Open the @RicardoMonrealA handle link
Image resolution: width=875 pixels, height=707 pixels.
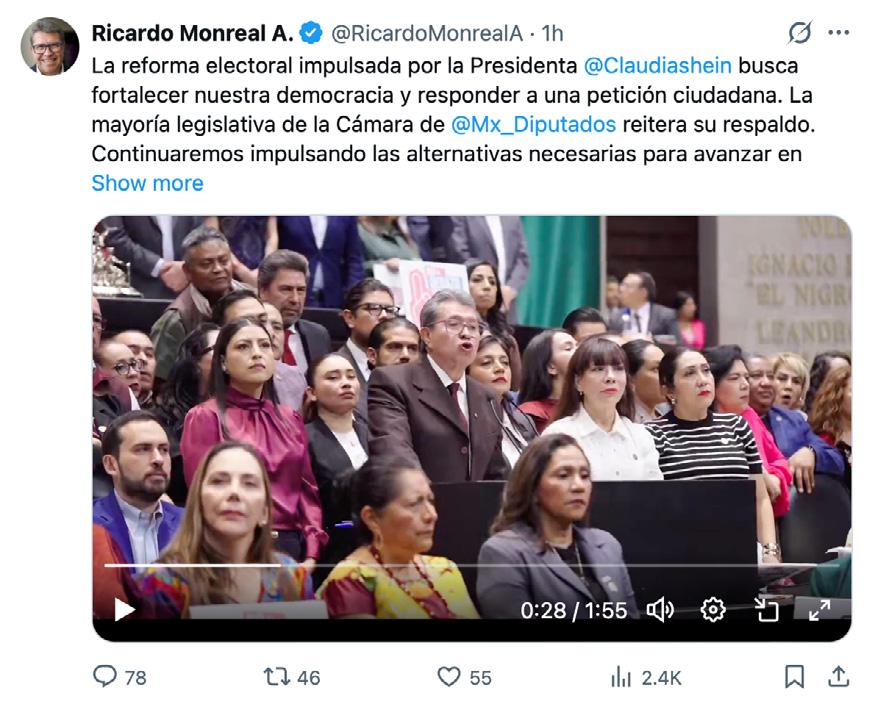427,33
